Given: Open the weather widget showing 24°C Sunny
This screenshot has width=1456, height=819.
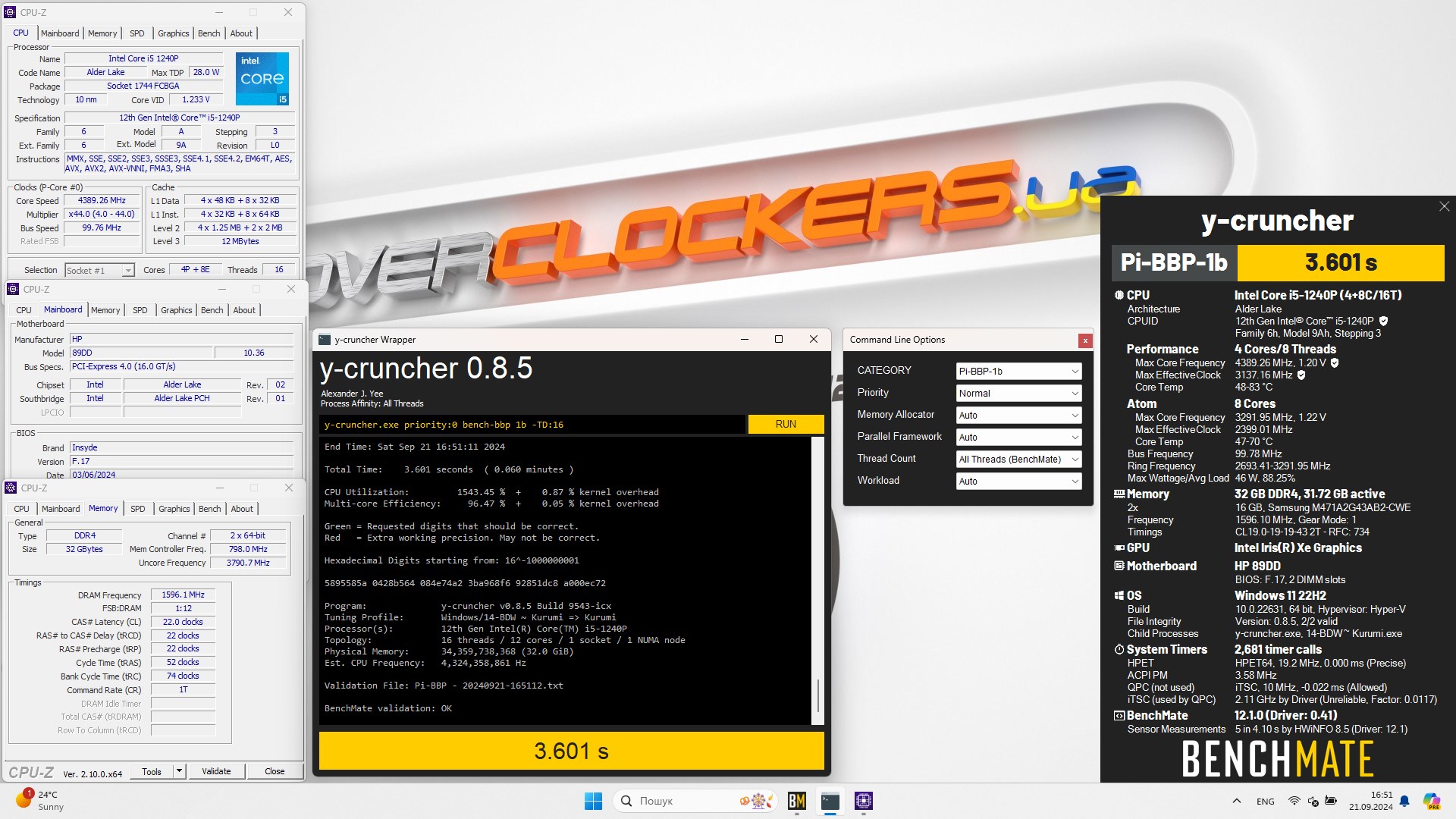Looking at the screenshot, I should 42,801.
